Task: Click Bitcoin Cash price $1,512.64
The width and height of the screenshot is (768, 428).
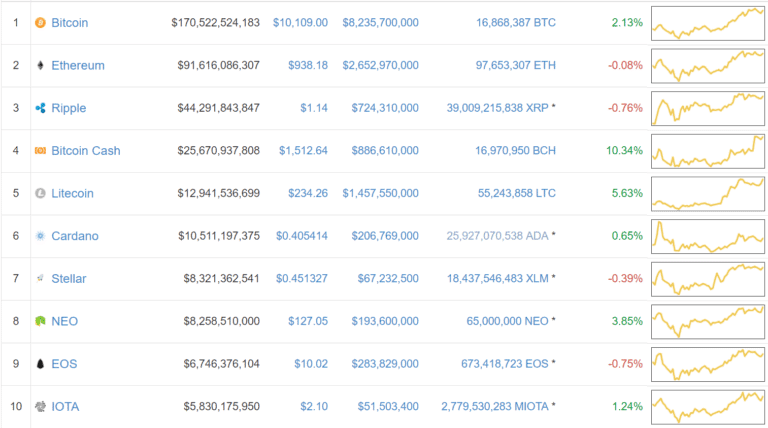Action: [x=303, y=150]
